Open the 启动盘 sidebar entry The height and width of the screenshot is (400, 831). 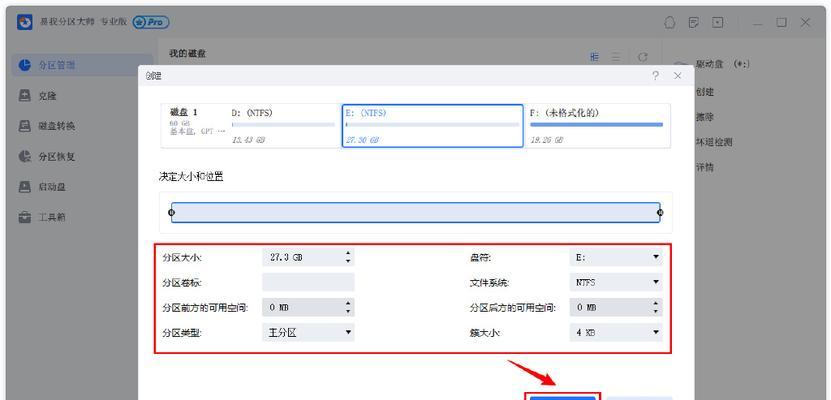click(x=42, y=186)
